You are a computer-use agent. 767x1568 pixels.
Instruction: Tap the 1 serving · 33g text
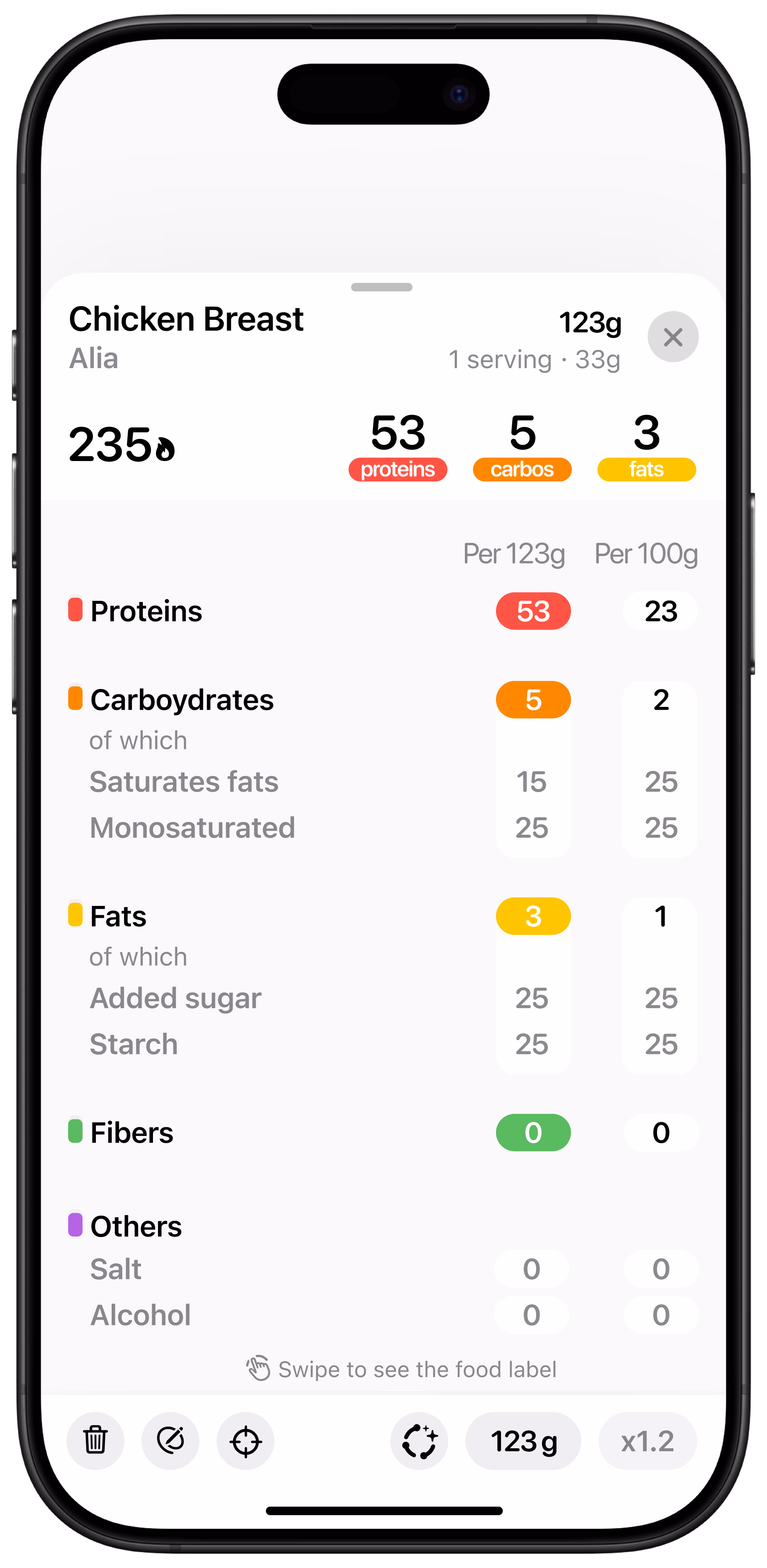click(534, 360)
